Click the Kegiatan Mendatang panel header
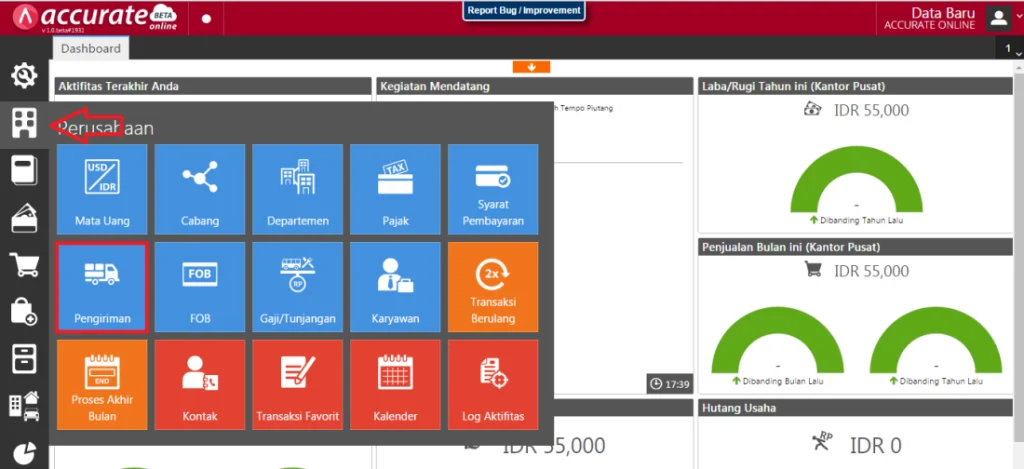 pos(535,86)
